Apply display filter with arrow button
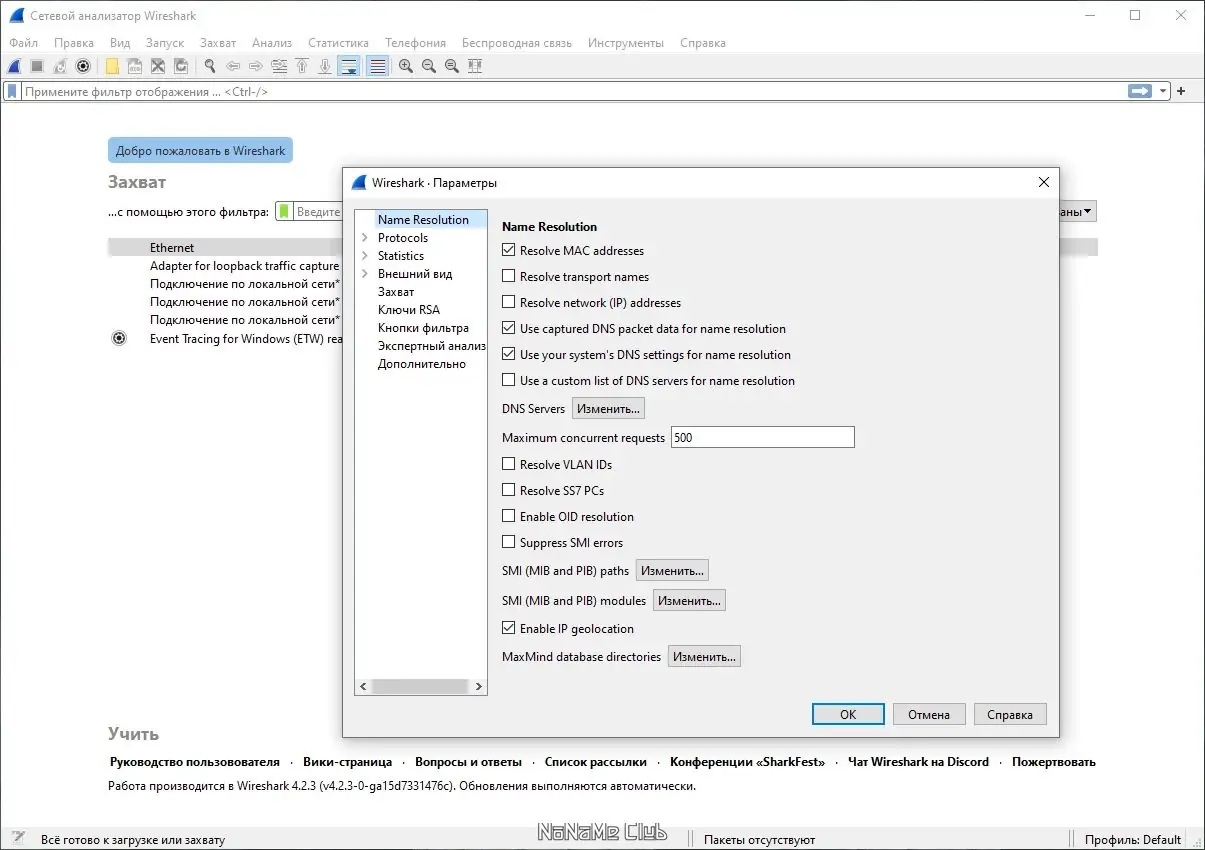The width and height of the screenshot is (1205, 850). (x=1140, y=91)
